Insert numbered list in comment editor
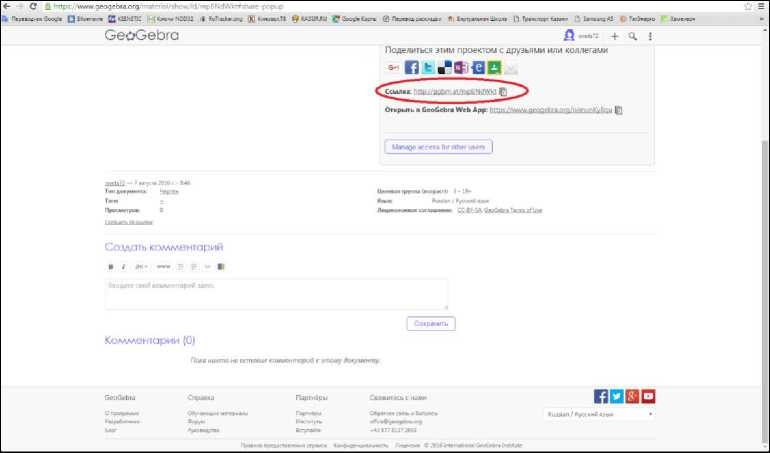The height and width of the screenshot is (453, 770). point(194,267)
